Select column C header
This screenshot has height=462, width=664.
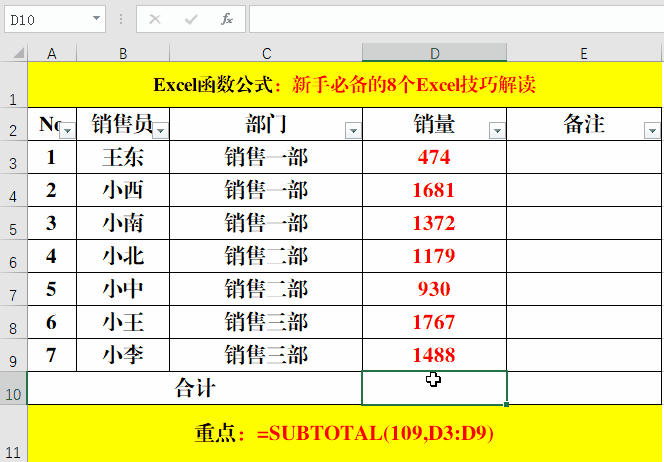(x=266, y=53)
